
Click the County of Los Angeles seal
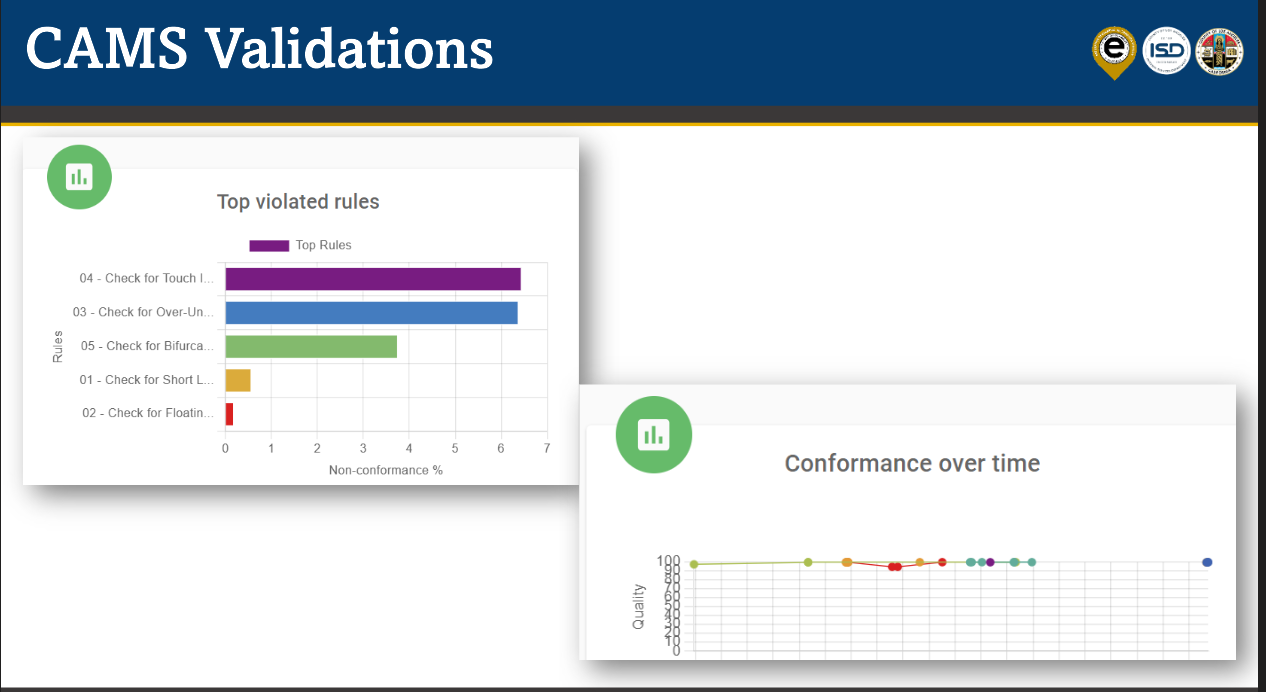(x=1219, y=50)
